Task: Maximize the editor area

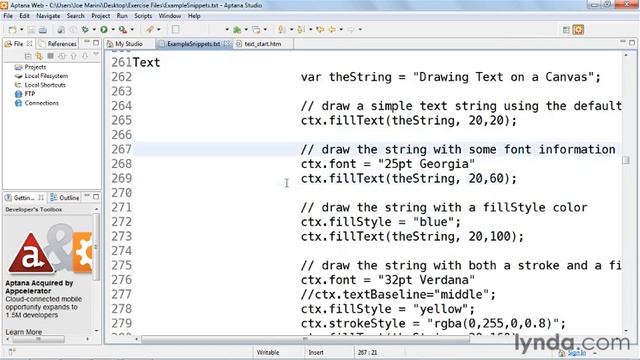Action: pyautogui.click(x=632, y=42)
